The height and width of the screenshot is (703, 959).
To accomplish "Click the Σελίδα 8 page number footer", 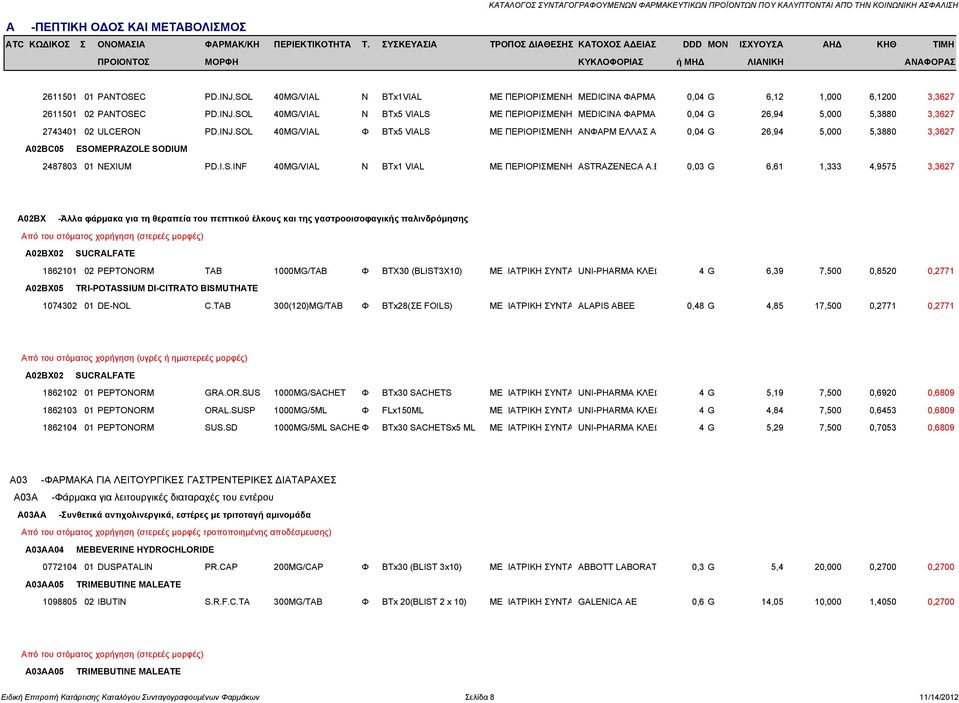I will click(x=480, y=697).
